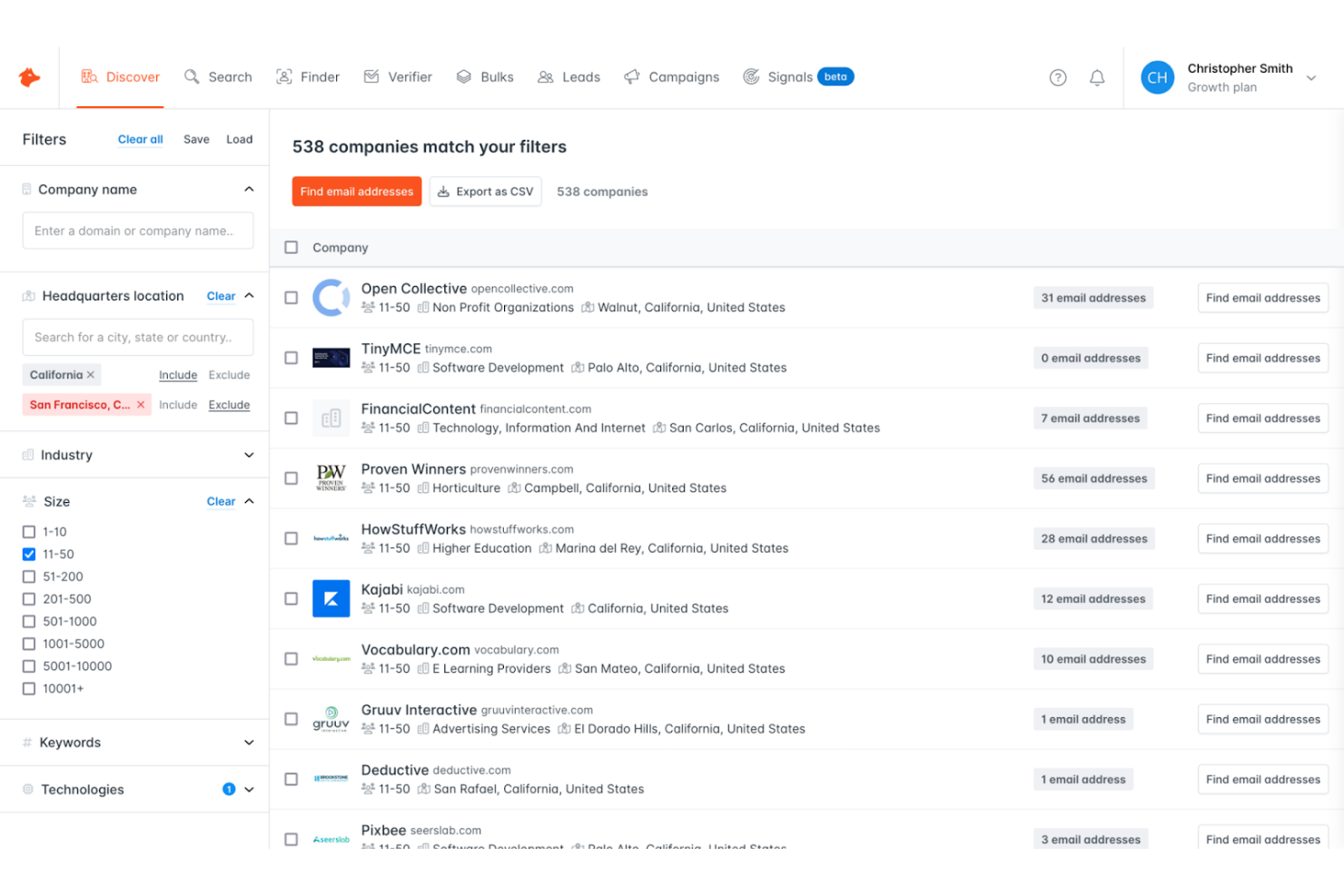Expand the Industry filter section
The width and height of the screenshot is (1344, 896).
(x=249, y=456)
